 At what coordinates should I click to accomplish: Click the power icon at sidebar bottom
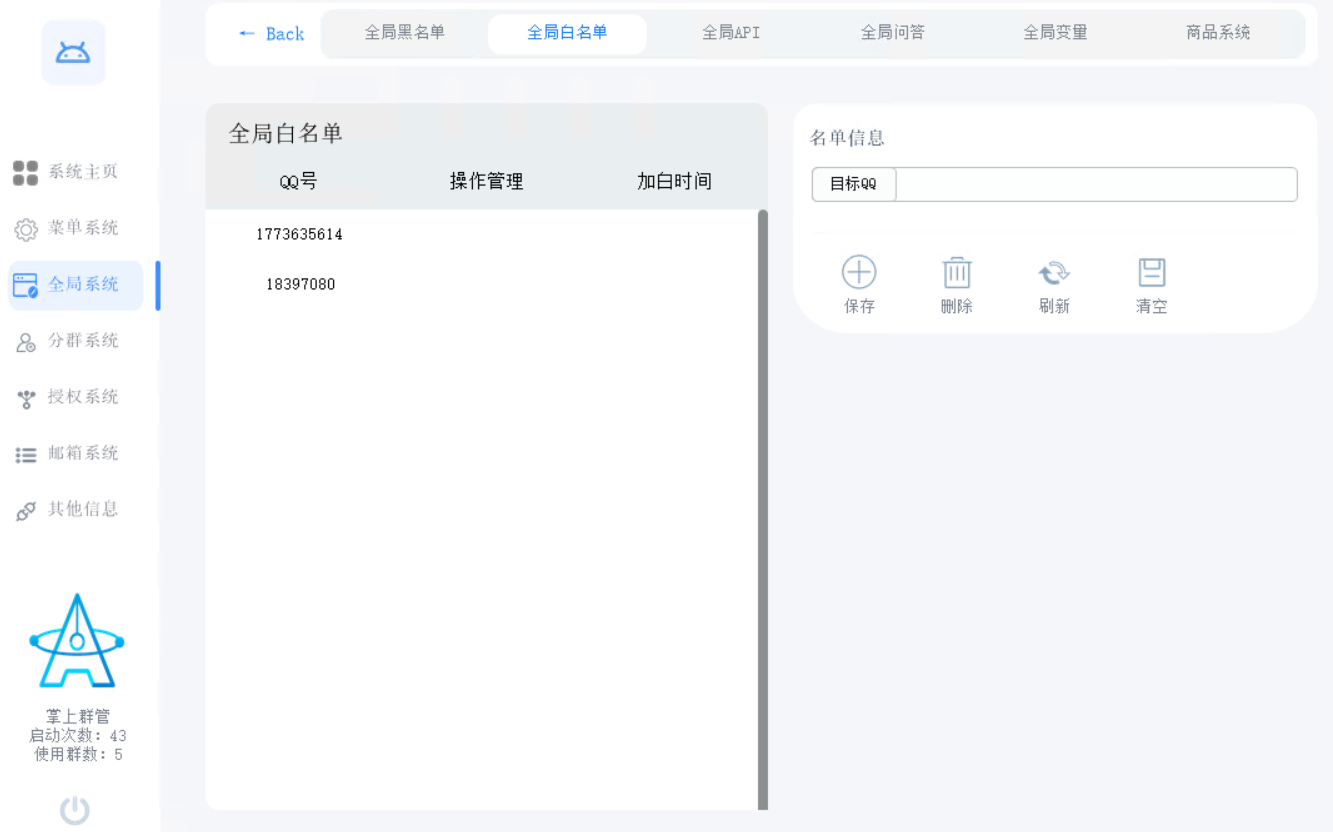click(75, 810)
